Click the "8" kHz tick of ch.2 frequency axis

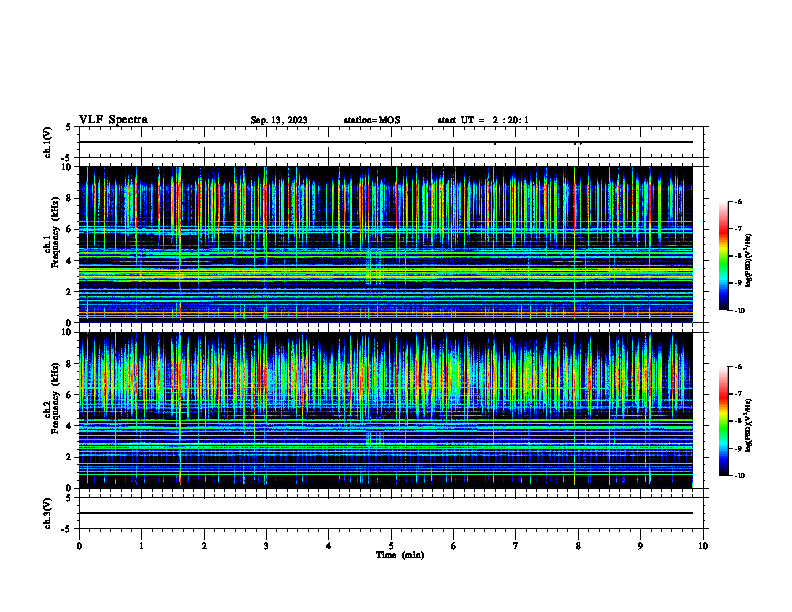69,364
